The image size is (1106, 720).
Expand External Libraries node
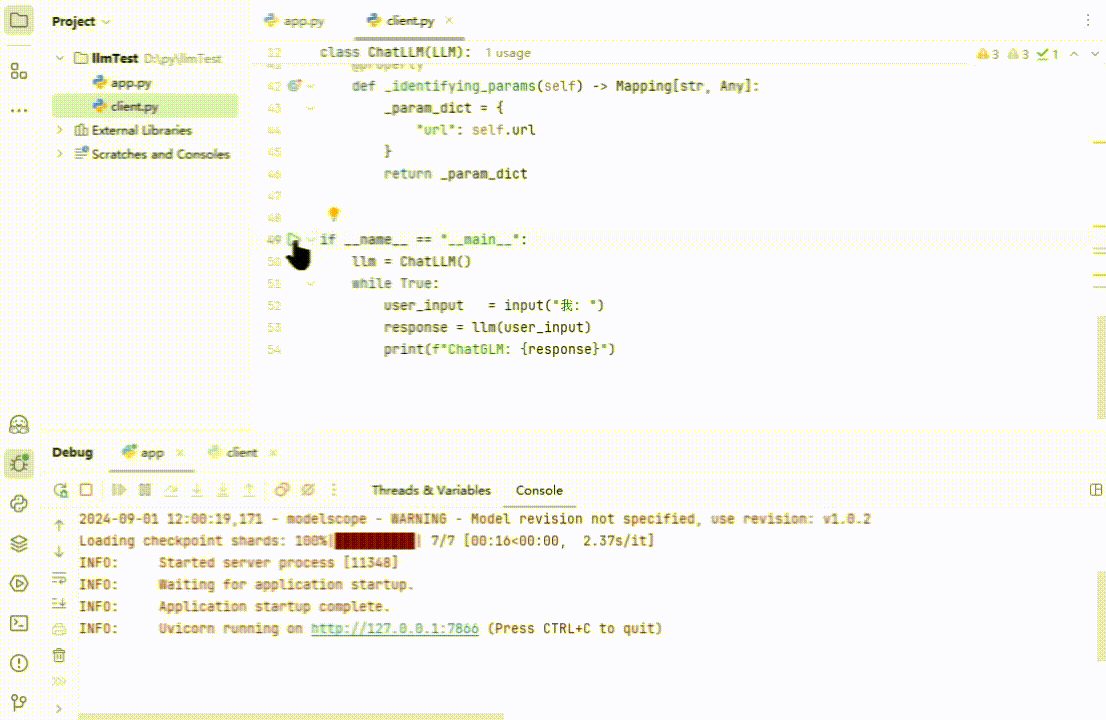(x=60, y=130)
